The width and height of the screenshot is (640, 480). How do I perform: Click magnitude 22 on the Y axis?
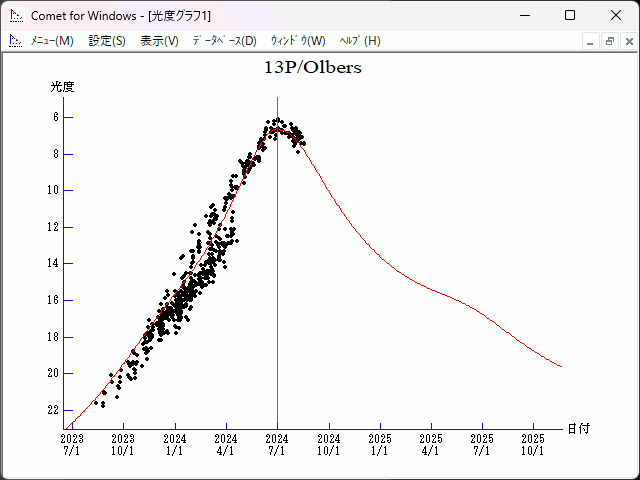[53, 410]
